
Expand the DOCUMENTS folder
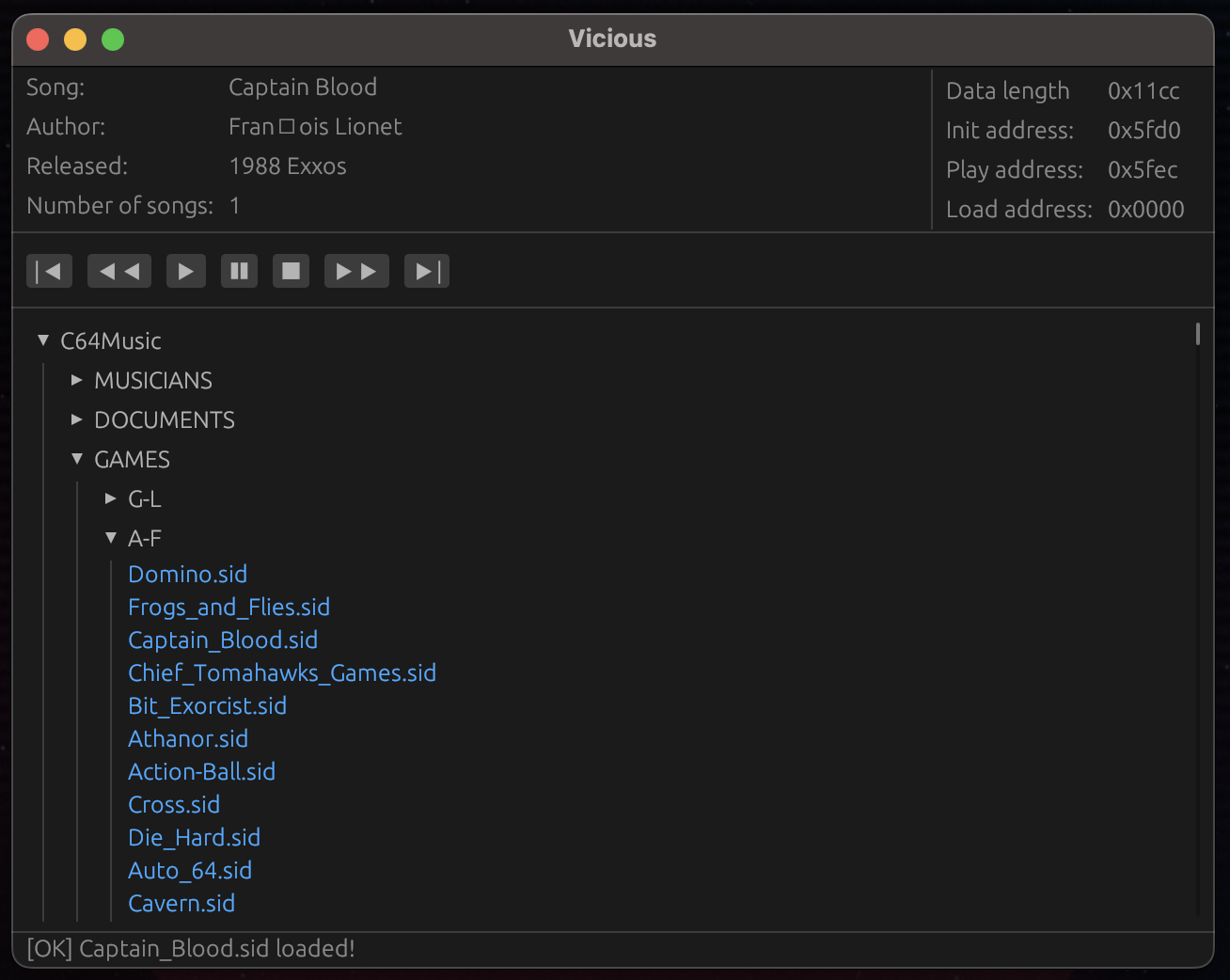77,419
